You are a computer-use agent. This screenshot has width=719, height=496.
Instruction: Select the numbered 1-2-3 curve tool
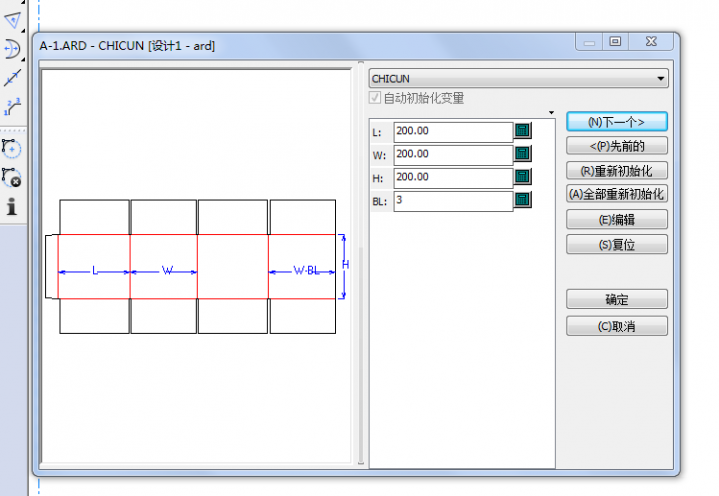12,107
